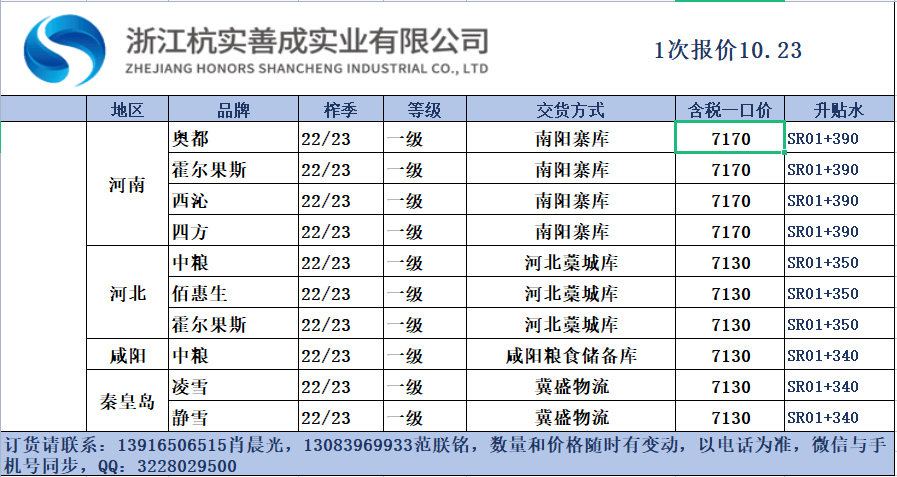Click the 榨季 header cell
This screenshot has width=897, height=477.
point(340,110)
